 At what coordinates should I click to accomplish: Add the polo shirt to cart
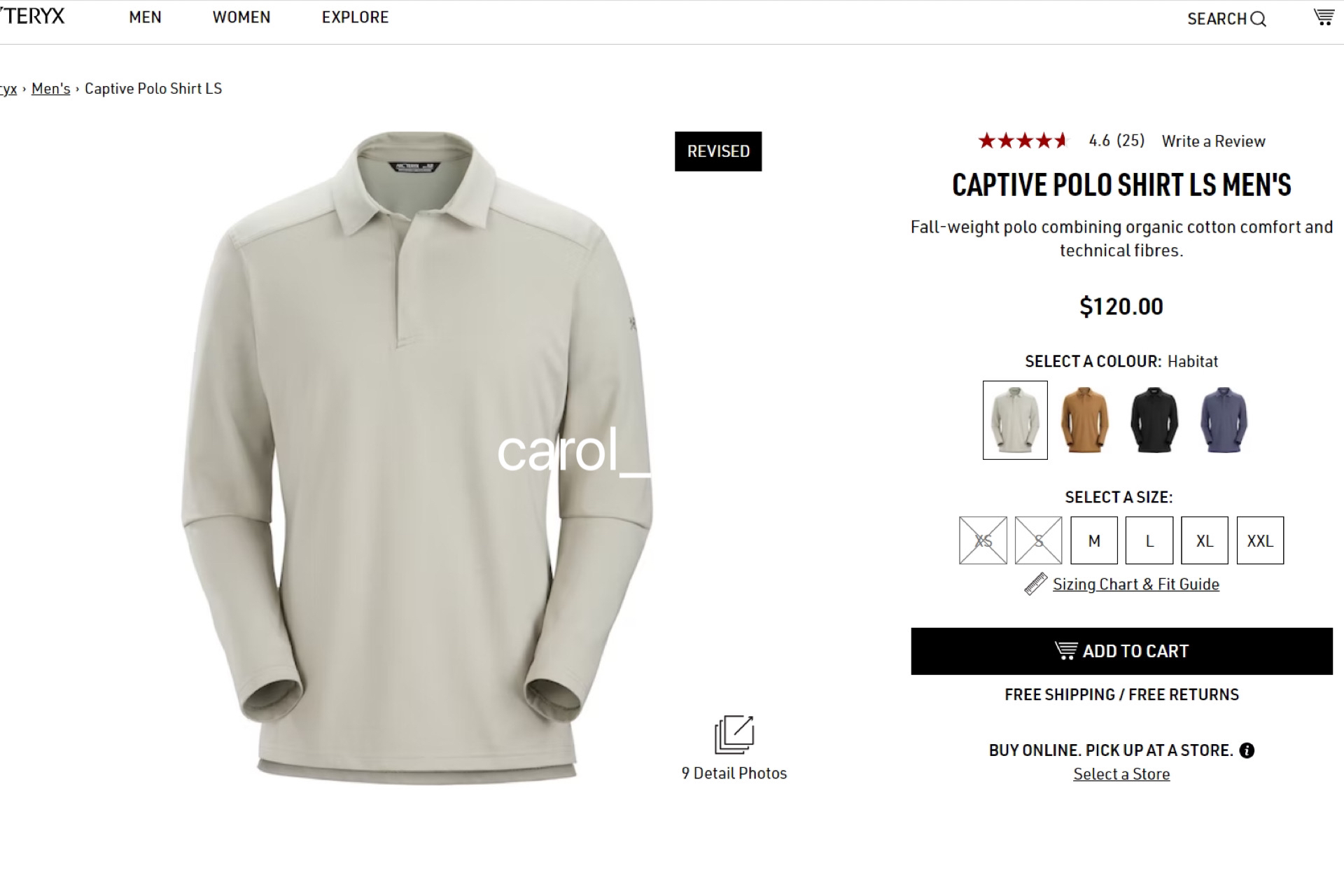click(x=1121, y=651)
